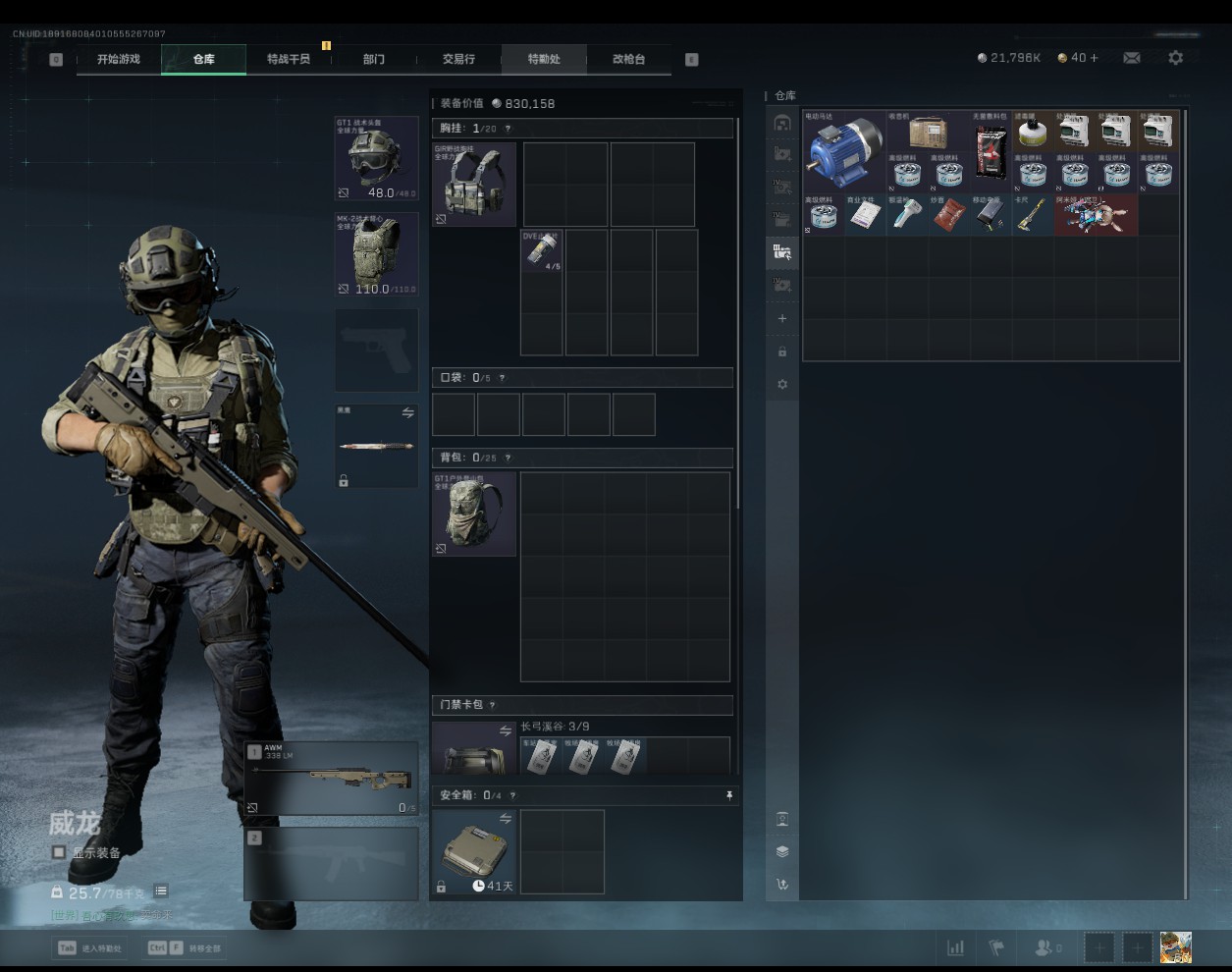Viewport: 1232px width, 972px height.
Task: Swap the key card case via arrows icon
Action: coord(506,730)
